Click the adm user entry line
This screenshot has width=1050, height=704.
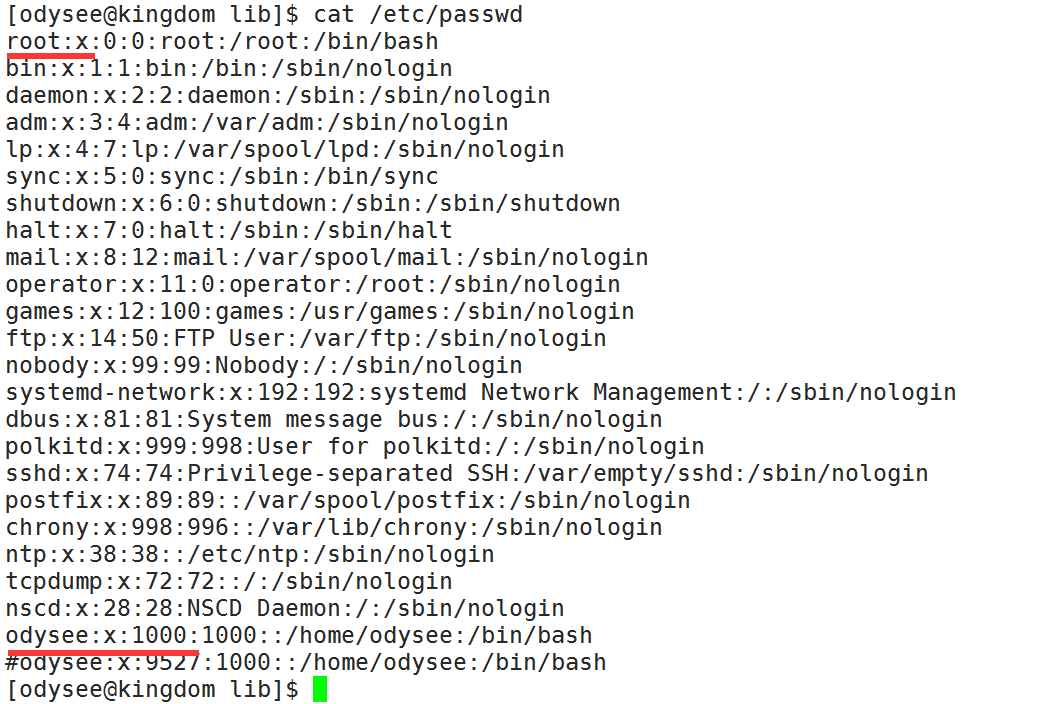click(x=257, y=123)
